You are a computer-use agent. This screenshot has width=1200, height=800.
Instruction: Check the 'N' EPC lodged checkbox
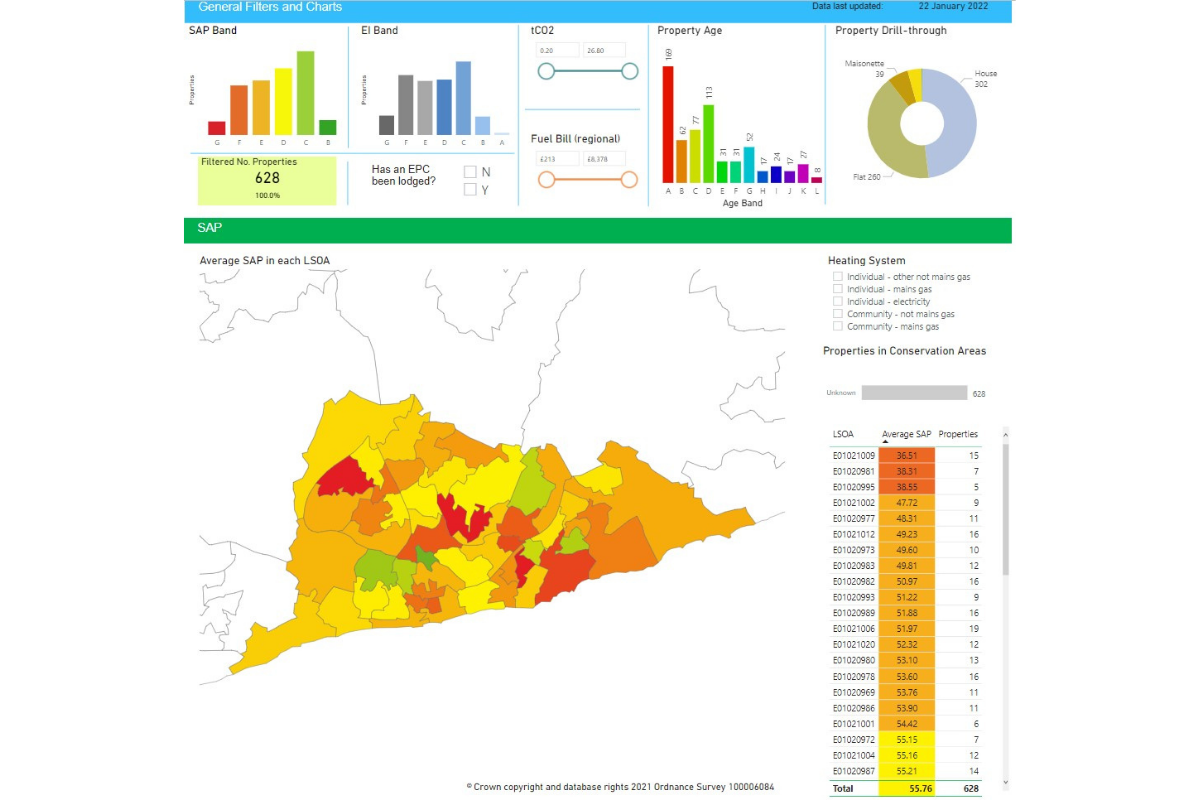pos(470,172)
